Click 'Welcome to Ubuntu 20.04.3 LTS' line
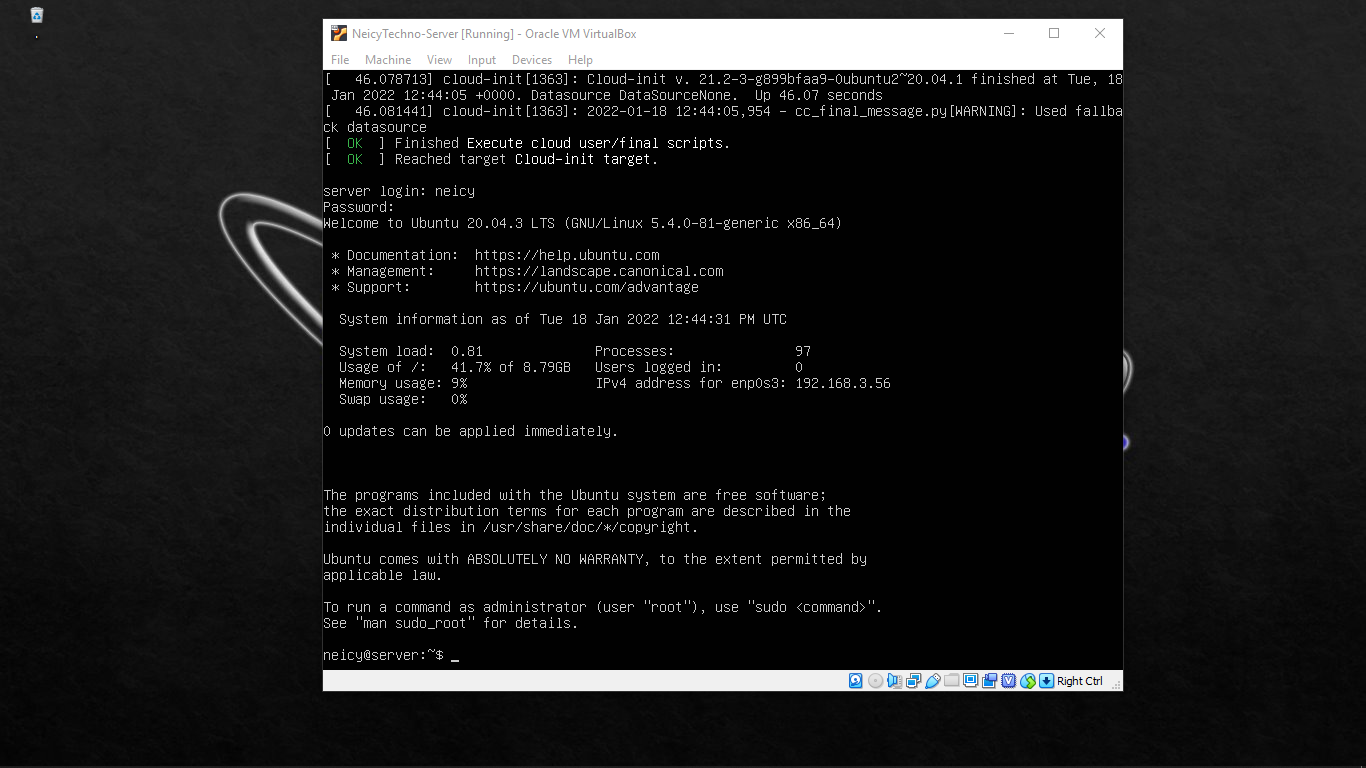Image resolution: width=1366 pixels, height=768 pixels. 582,223
